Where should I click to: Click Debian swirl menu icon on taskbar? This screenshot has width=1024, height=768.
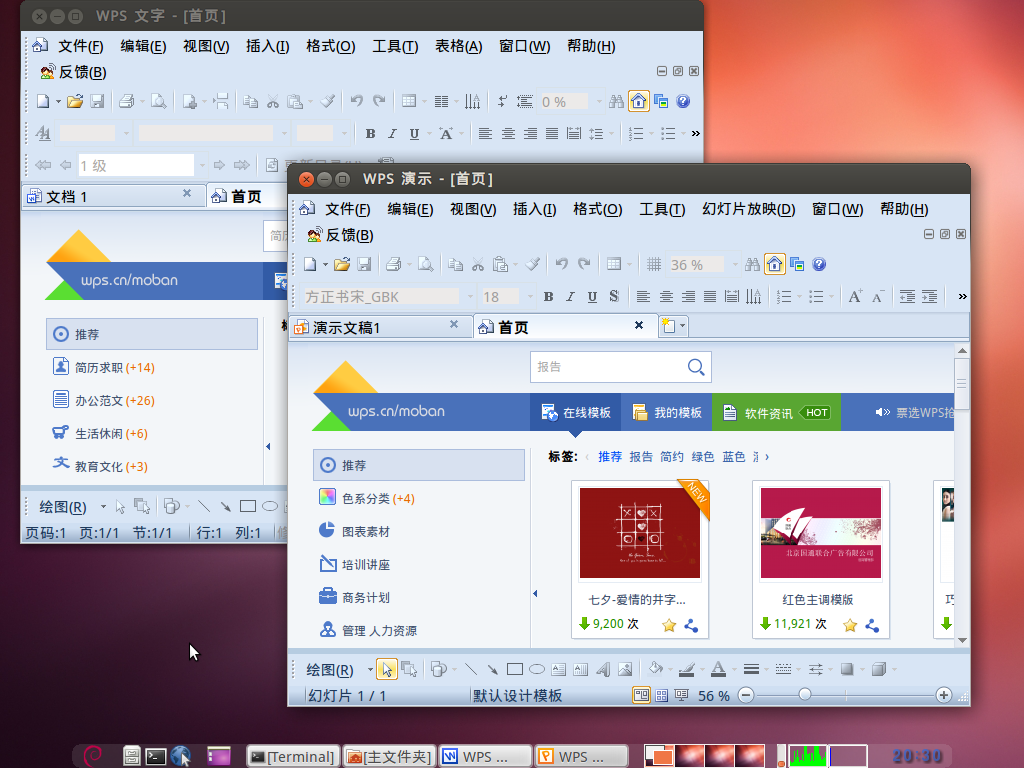[93, 756]
